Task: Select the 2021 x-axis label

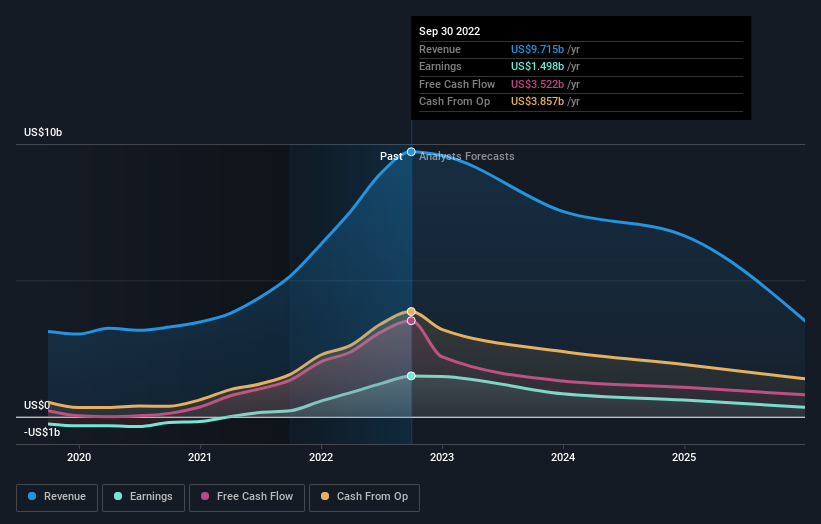Action: [x=200, y=457]
